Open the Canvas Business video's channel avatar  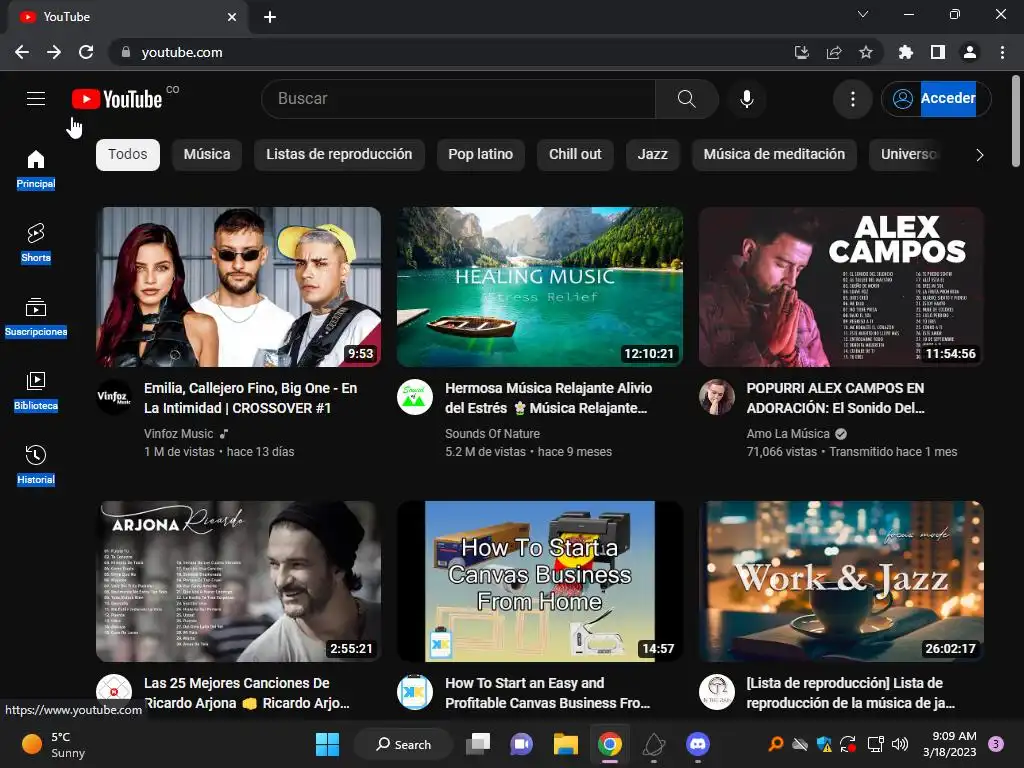pos(415,692)
